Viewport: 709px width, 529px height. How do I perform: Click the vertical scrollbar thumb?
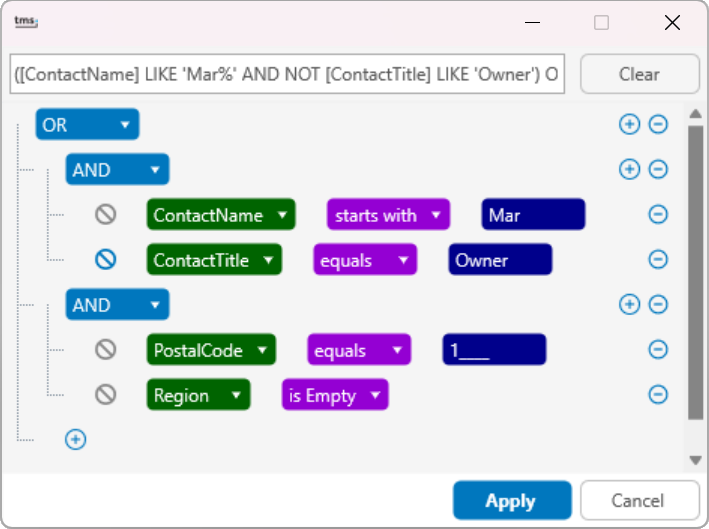[695, 273]
